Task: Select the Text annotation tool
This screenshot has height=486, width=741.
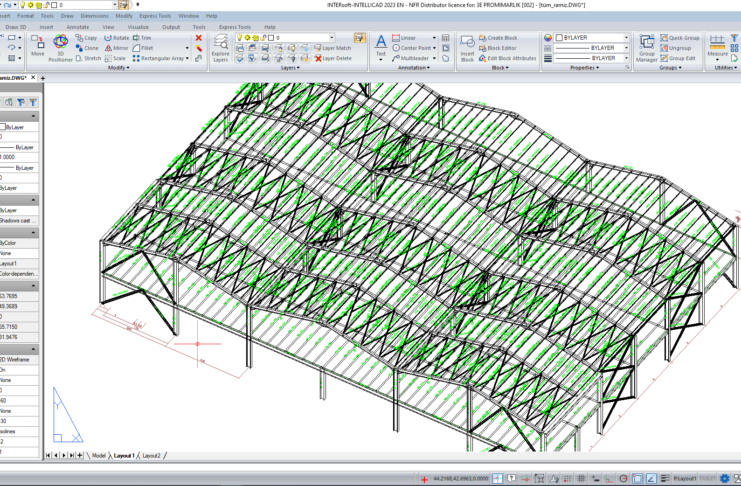Action: point(380,45)
